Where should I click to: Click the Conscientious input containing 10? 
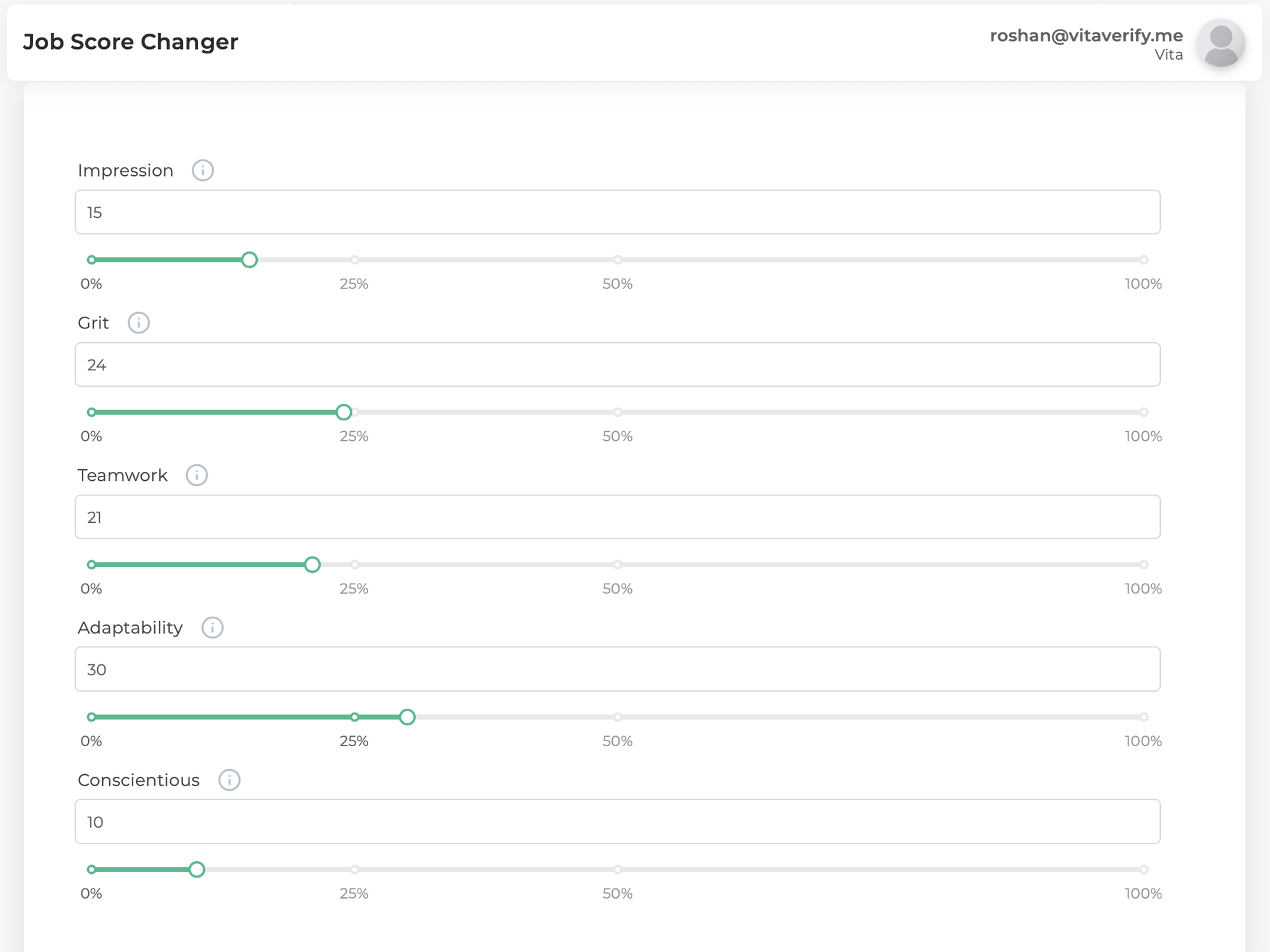click(x=617, y=822)
